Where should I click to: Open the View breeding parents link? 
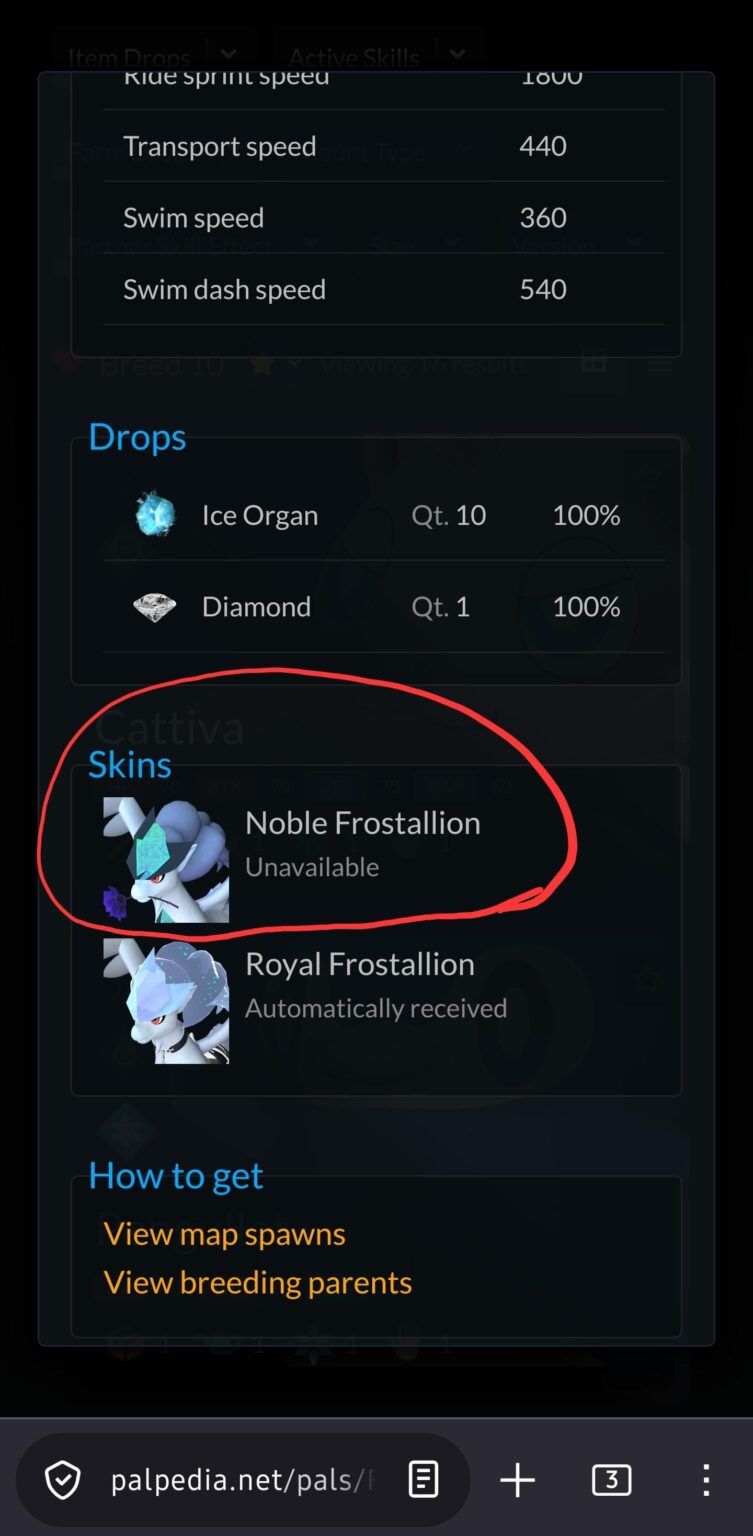point(258,1283)
